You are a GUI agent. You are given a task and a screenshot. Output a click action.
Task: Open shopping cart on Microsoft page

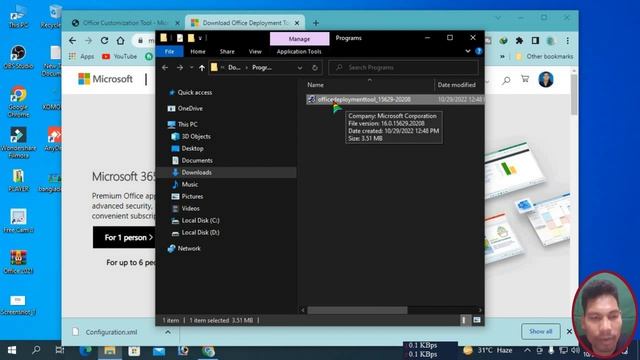(x=525, y=79)
